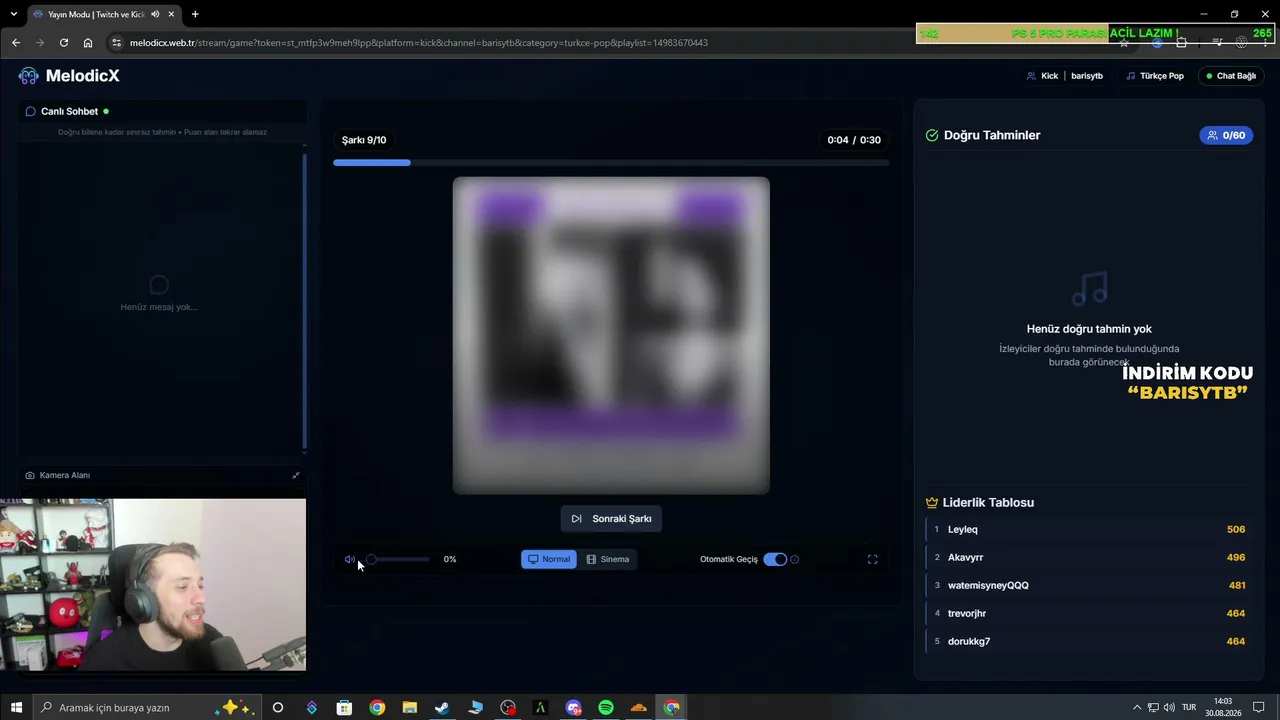1280x720 pixels.
Task: Click the MelodicX logo
Action: coord(69,76)
